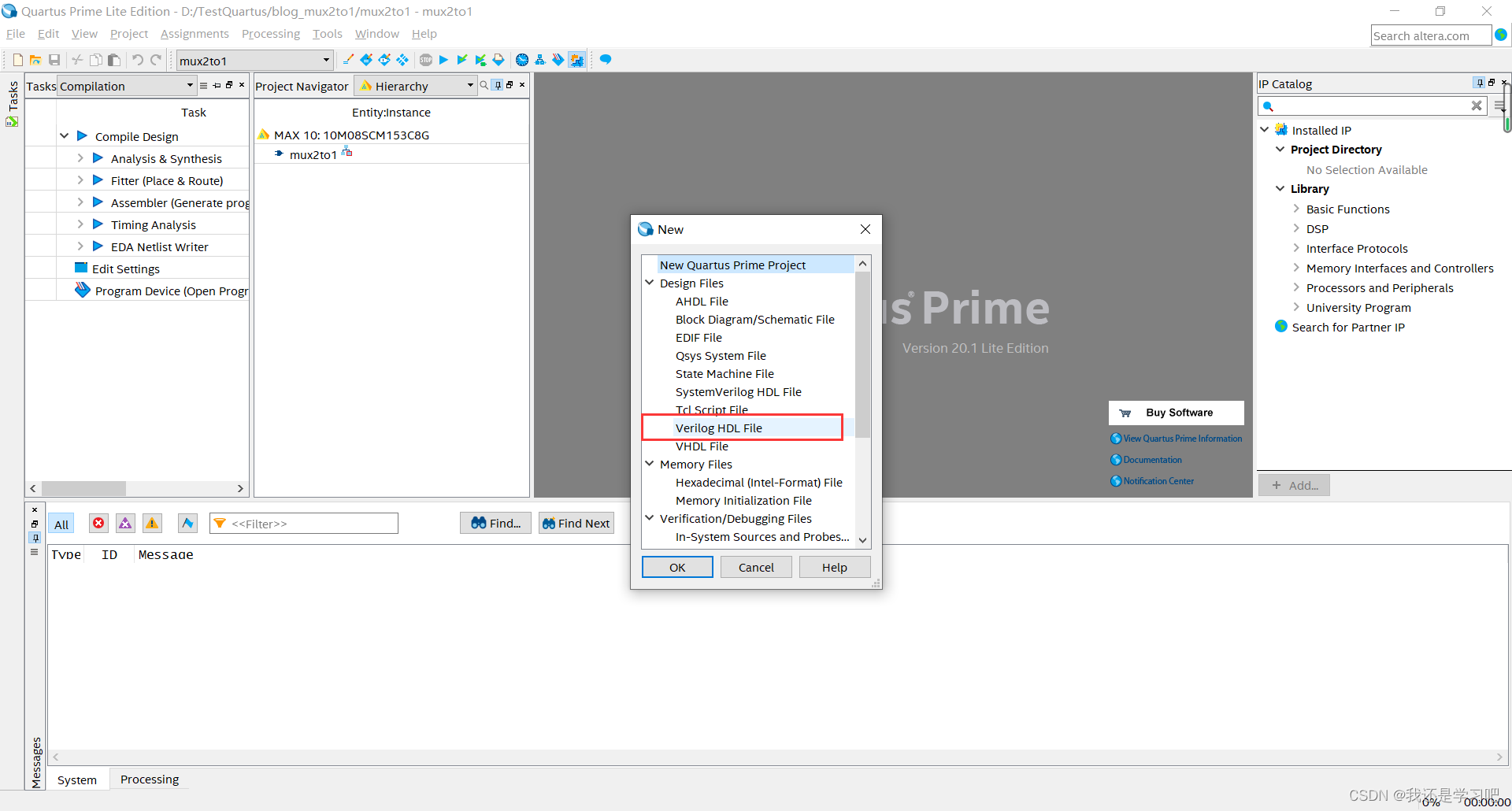Collapse Memory Files in New dialog

[650, 464]
